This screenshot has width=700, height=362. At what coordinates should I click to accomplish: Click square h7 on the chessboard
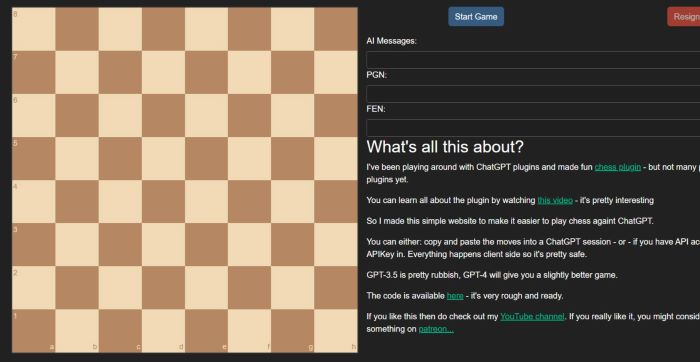(336, 72)
